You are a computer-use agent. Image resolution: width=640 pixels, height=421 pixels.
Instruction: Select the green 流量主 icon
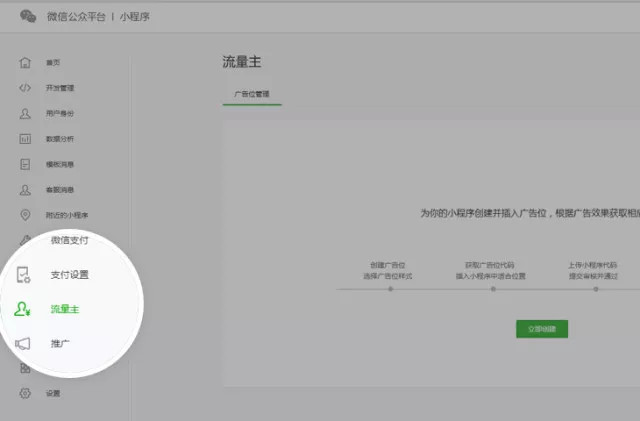(23, 309)
